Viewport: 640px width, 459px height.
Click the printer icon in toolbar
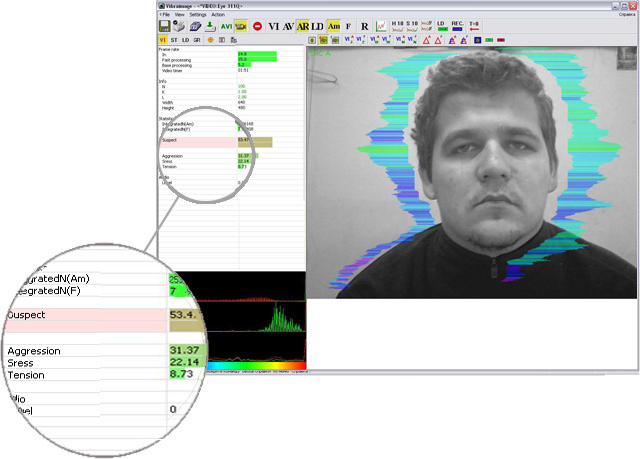click(179, 26)
